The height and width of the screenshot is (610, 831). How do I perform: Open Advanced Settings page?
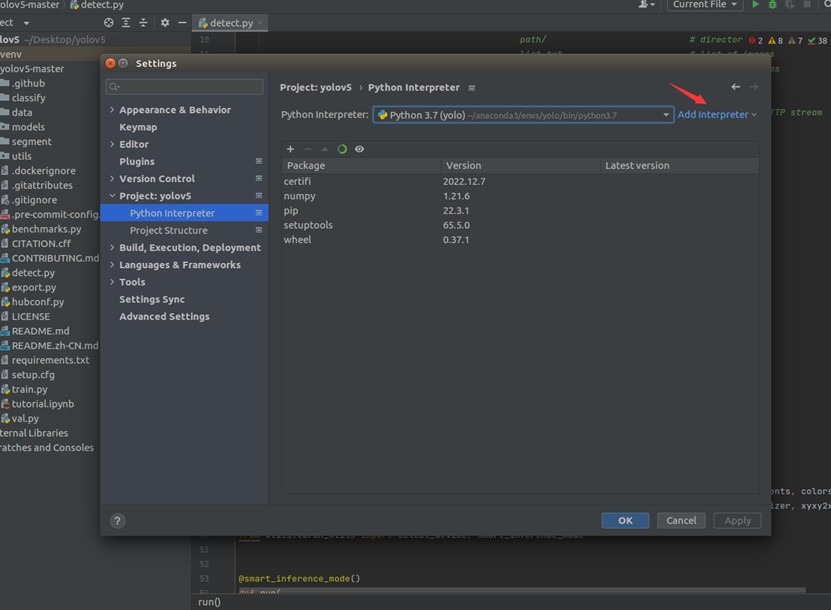pyautogui.click(x=164, y=316)
